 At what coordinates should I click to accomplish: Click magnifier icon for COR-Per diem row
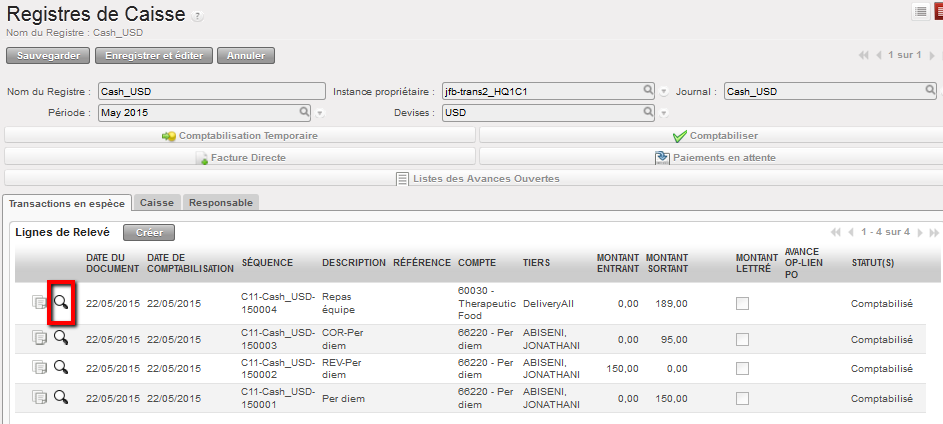[61, 338]
